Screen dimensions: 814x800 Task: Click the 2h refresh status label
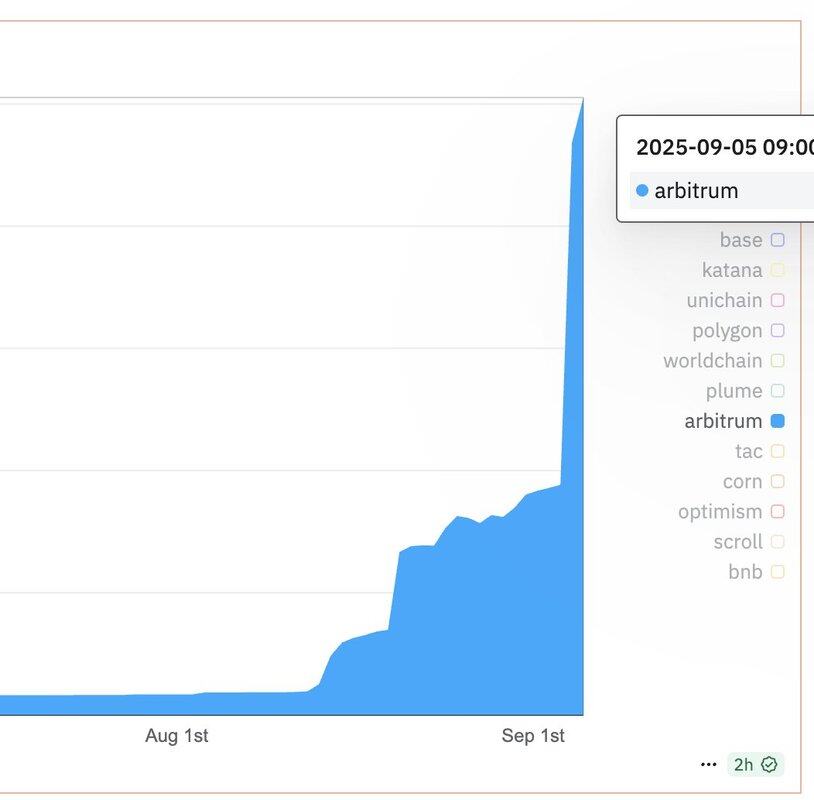pyautogui.click(x=743, y=764)
